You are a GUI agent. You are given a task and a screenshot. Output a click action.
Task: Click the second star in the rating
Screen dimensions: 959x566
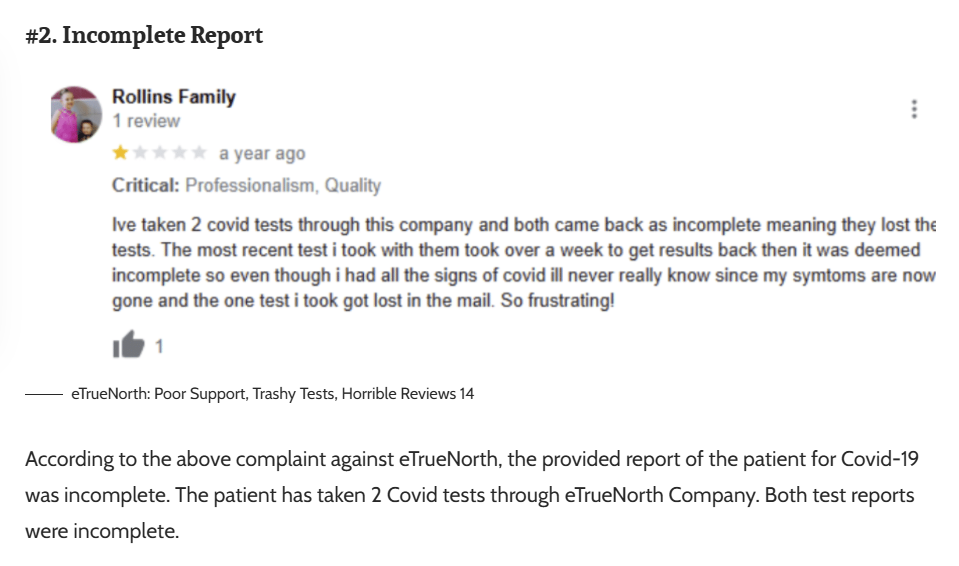(140, 153)
